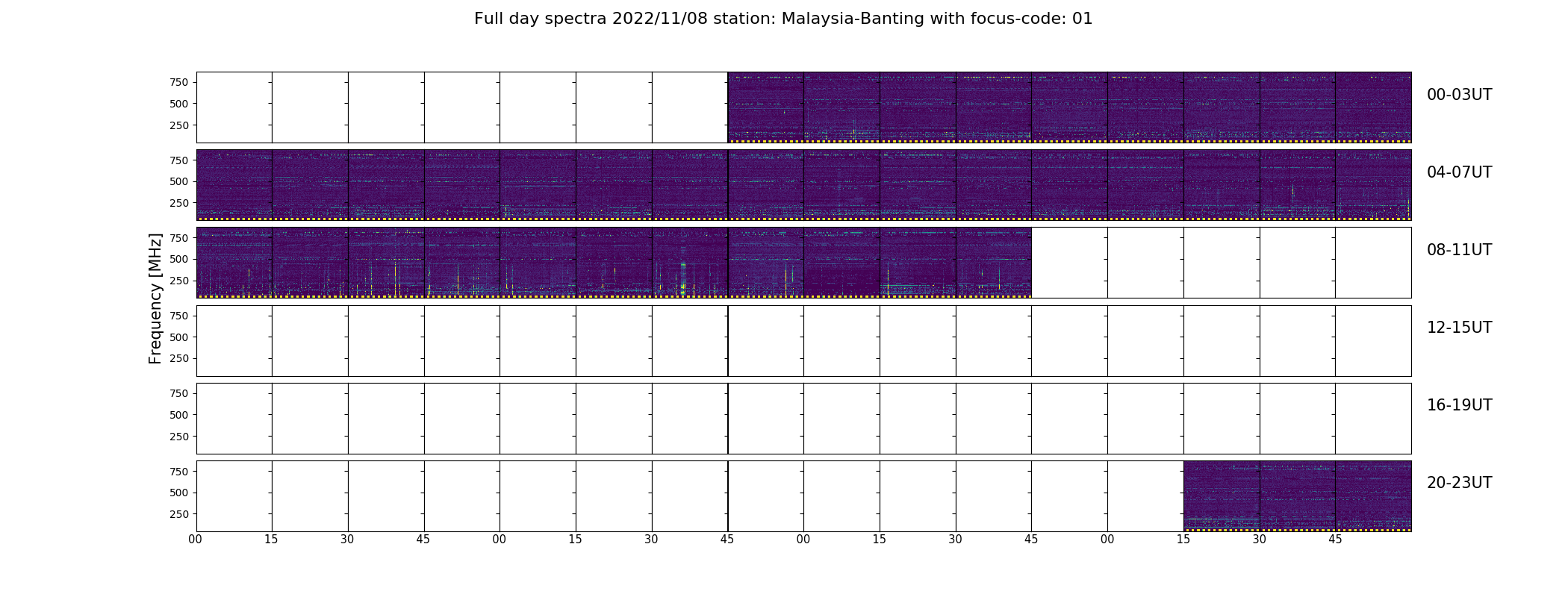Click the 23:45 spectrogram panel in the 20-23UT row
The image size is (1568, 597).
1373,496
